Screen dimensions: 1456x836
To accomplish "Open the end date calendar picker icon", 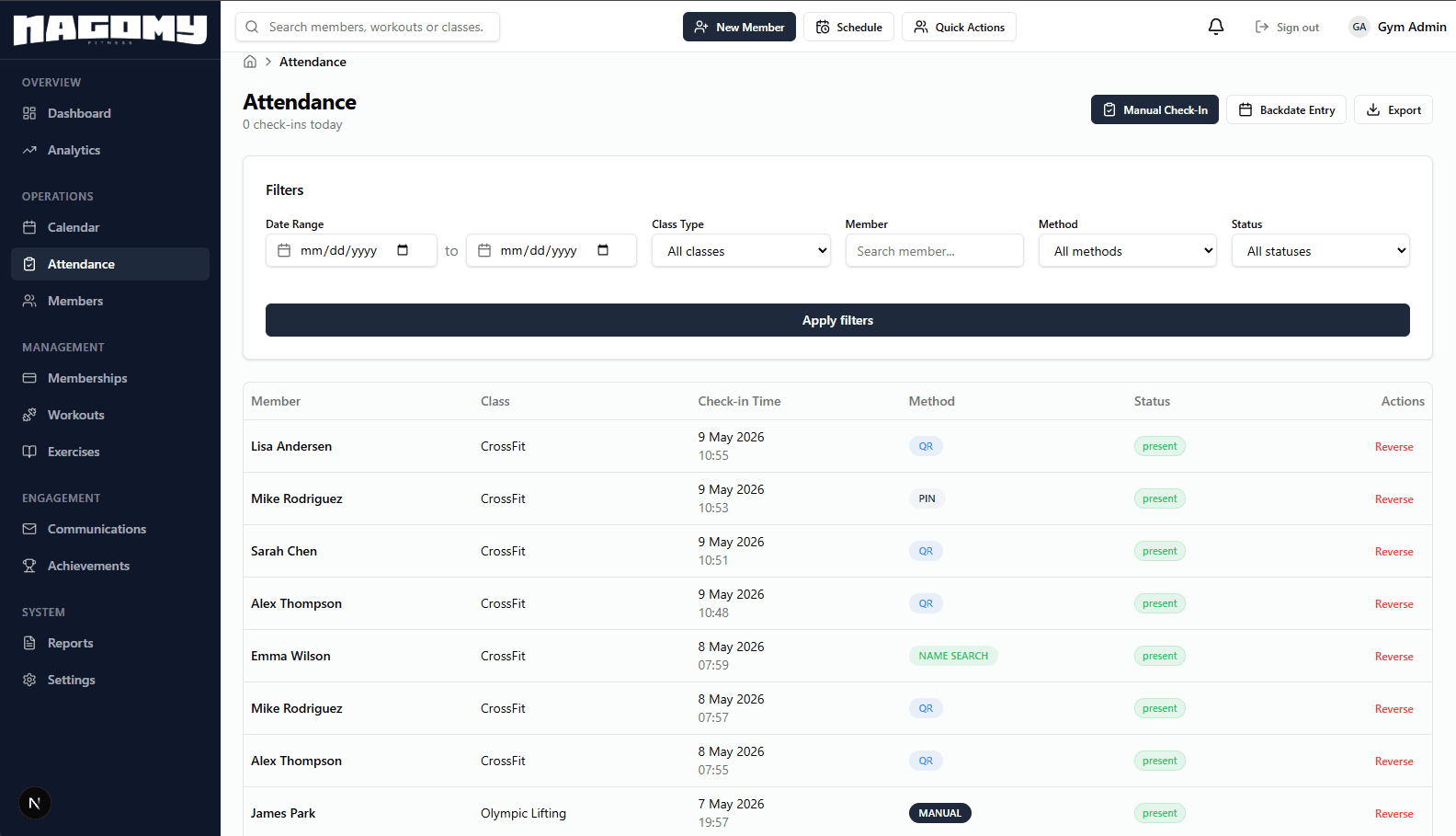I will (x=603, y=250).
